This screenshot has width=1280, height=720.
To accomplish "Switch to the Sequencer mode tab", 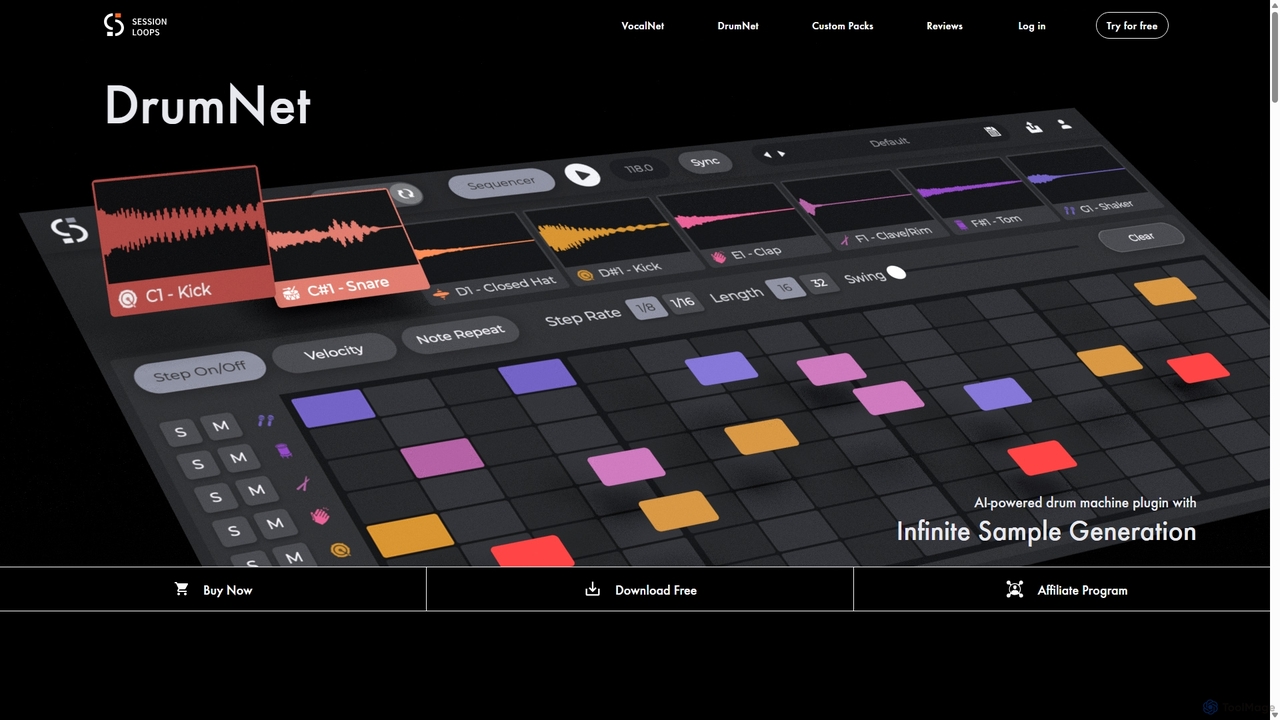I will point(501,184).
